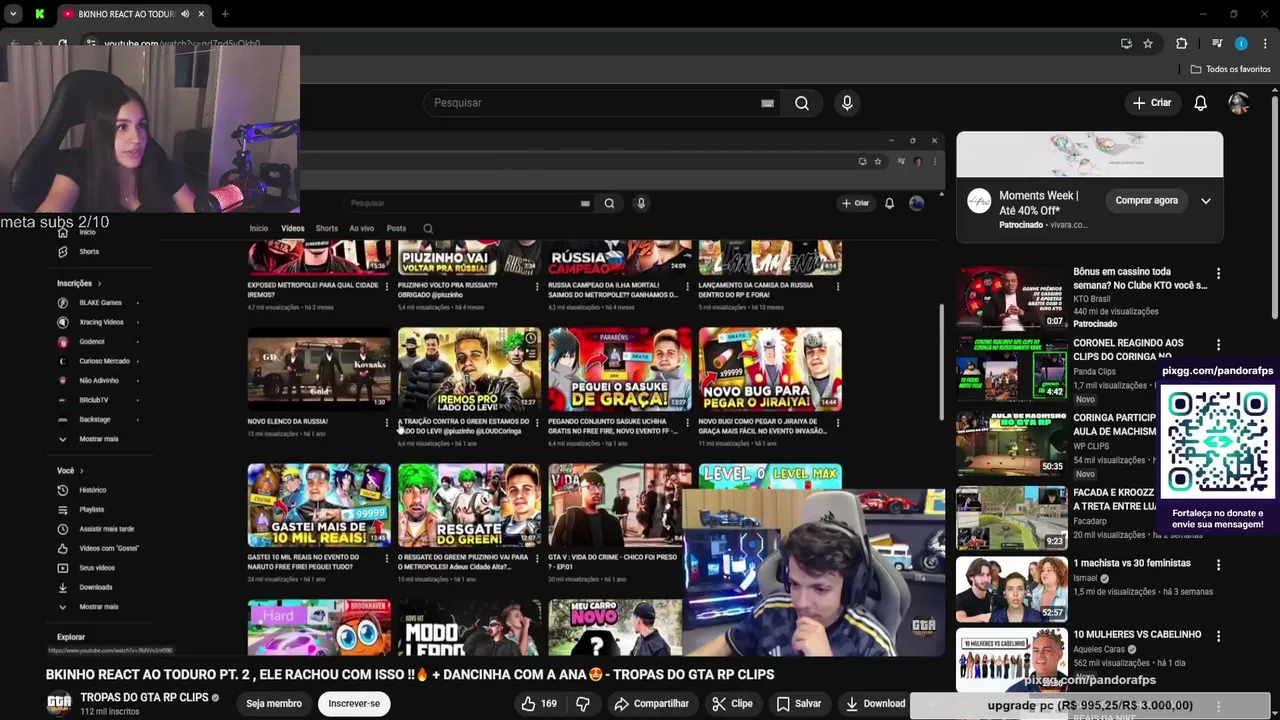Image resolution: width=1280 pixels, height=720 pixels.
Task: Bookmark this page with the star icon
Action: click(x=1148, y=43)
